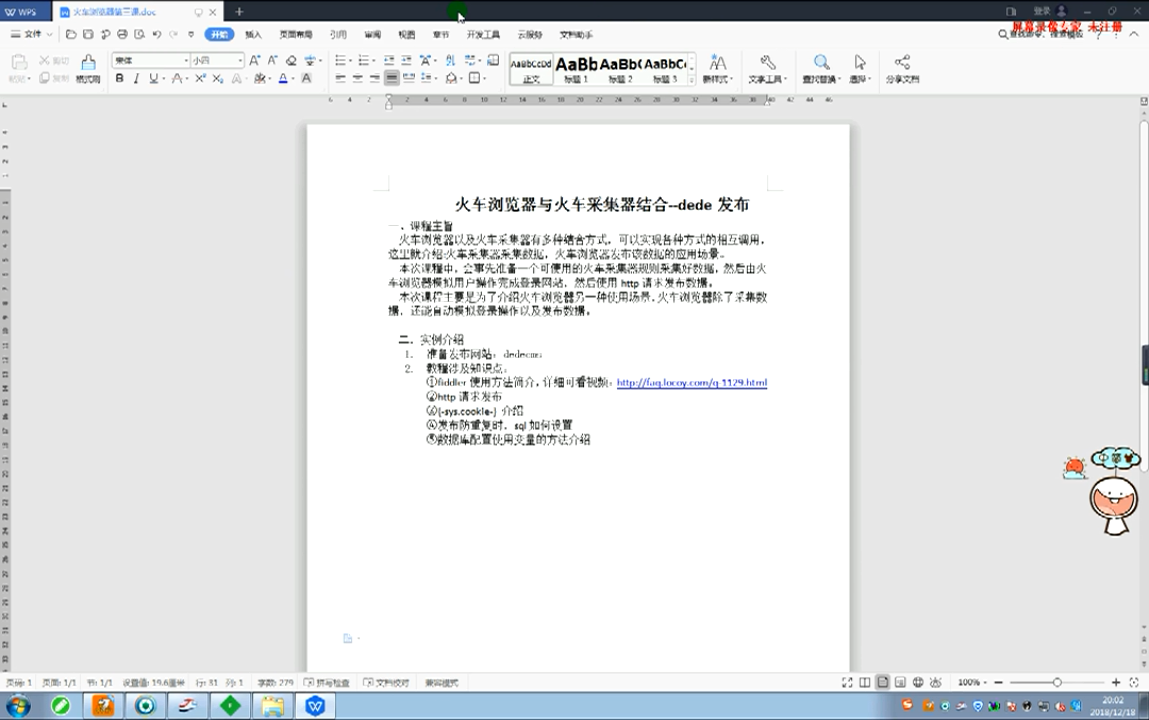This screenshot has width=1149, height=720.
Task: Open the 页面布局 ribbon tab
Action: point(295,34)
